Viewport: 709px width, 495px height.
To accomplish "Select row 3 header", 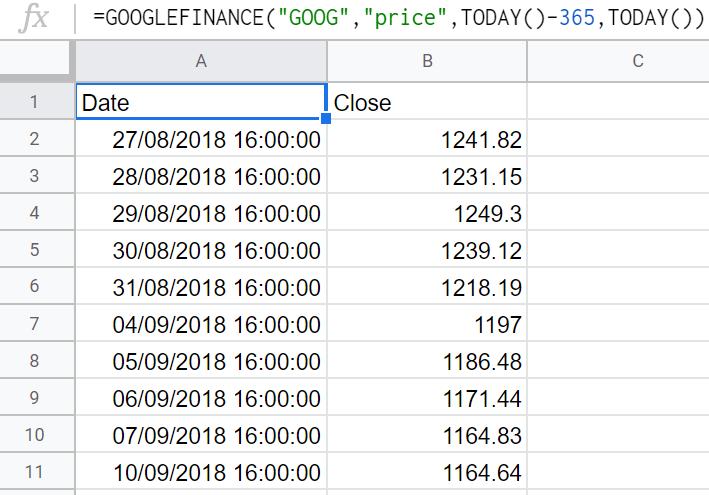I will coord(35,175).
